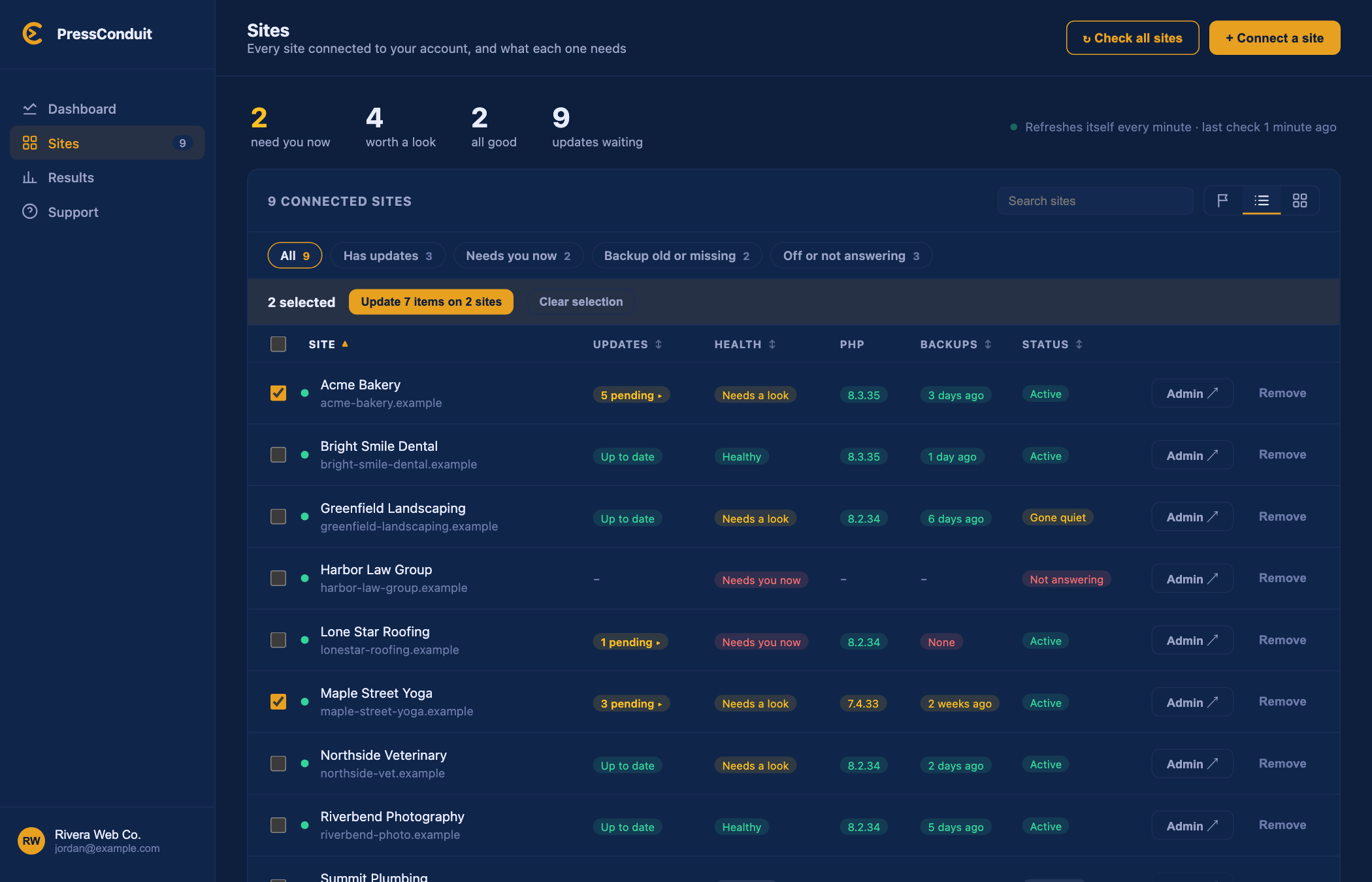Viewport: 1372px width, 882px height.
Task: Remove the Lone Star Roofing site
Action: (x=1282, y=640)
